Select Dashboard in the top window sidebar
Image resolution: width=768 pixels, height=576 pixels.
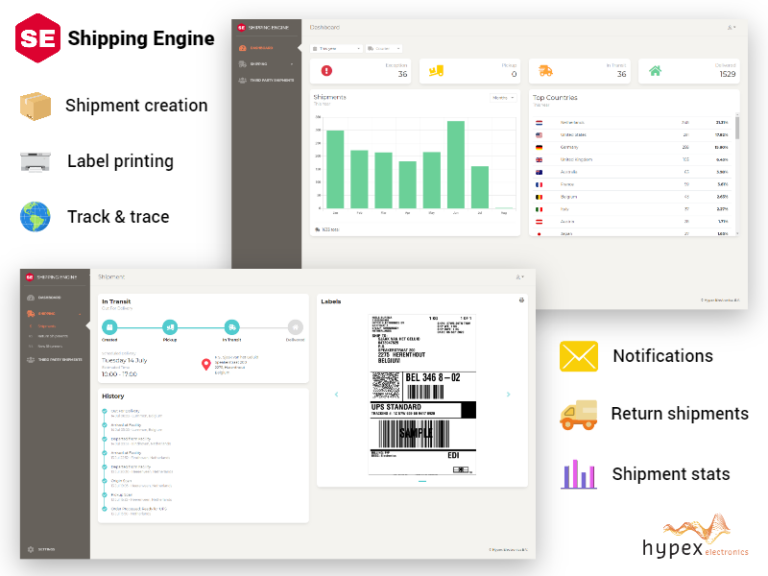tap(262, 47)
